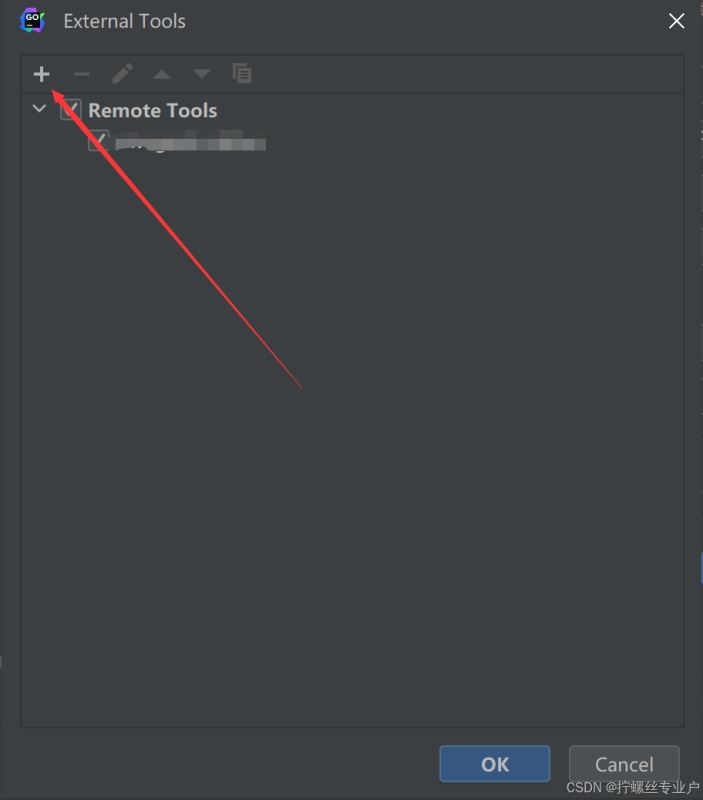The image size is (703, 800).
Task: Click the Cancel button
Action: [x=624, y=764]
